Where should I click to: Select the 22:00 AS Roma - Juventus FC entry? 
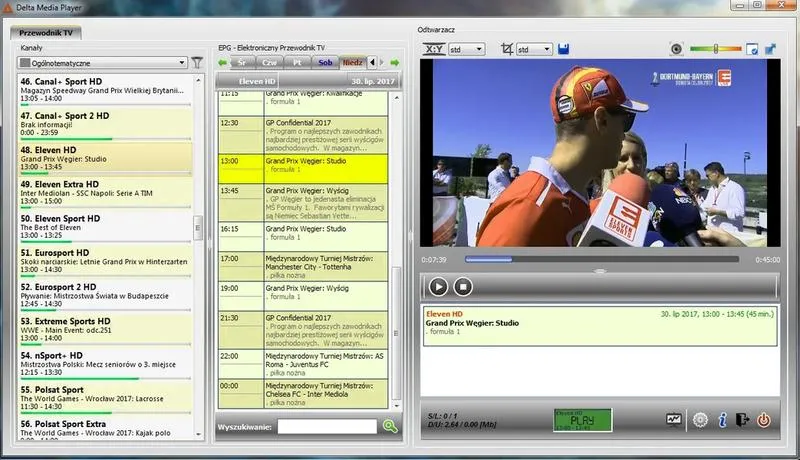[x=303, y=364]
